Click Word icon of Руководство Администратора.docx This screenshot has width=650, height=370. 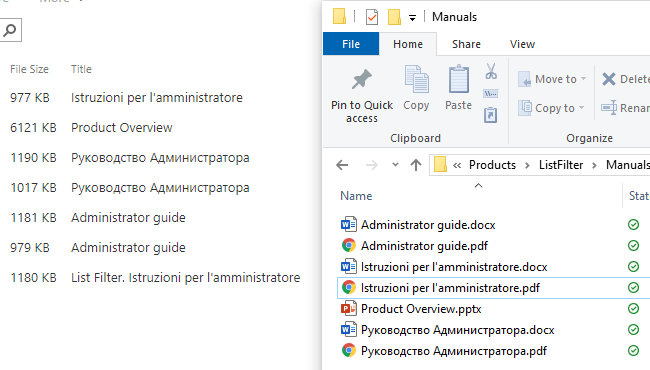tap(349, 330)
